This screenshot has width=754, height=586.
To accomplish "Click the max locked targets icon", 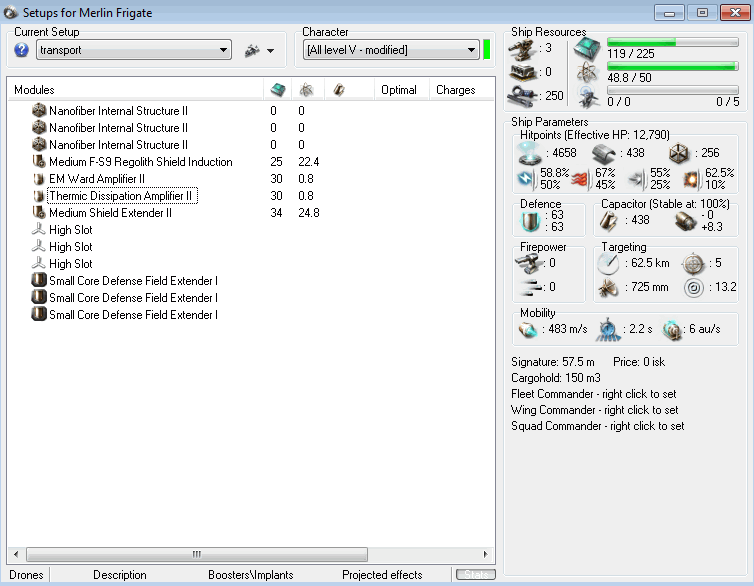I will [693, 263].
